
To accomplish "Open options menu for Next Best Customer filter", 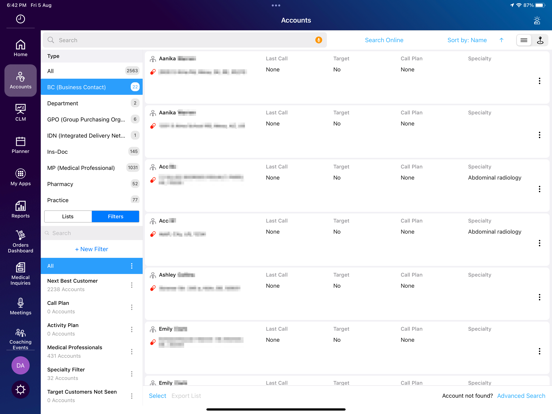I will pos(132,285).
